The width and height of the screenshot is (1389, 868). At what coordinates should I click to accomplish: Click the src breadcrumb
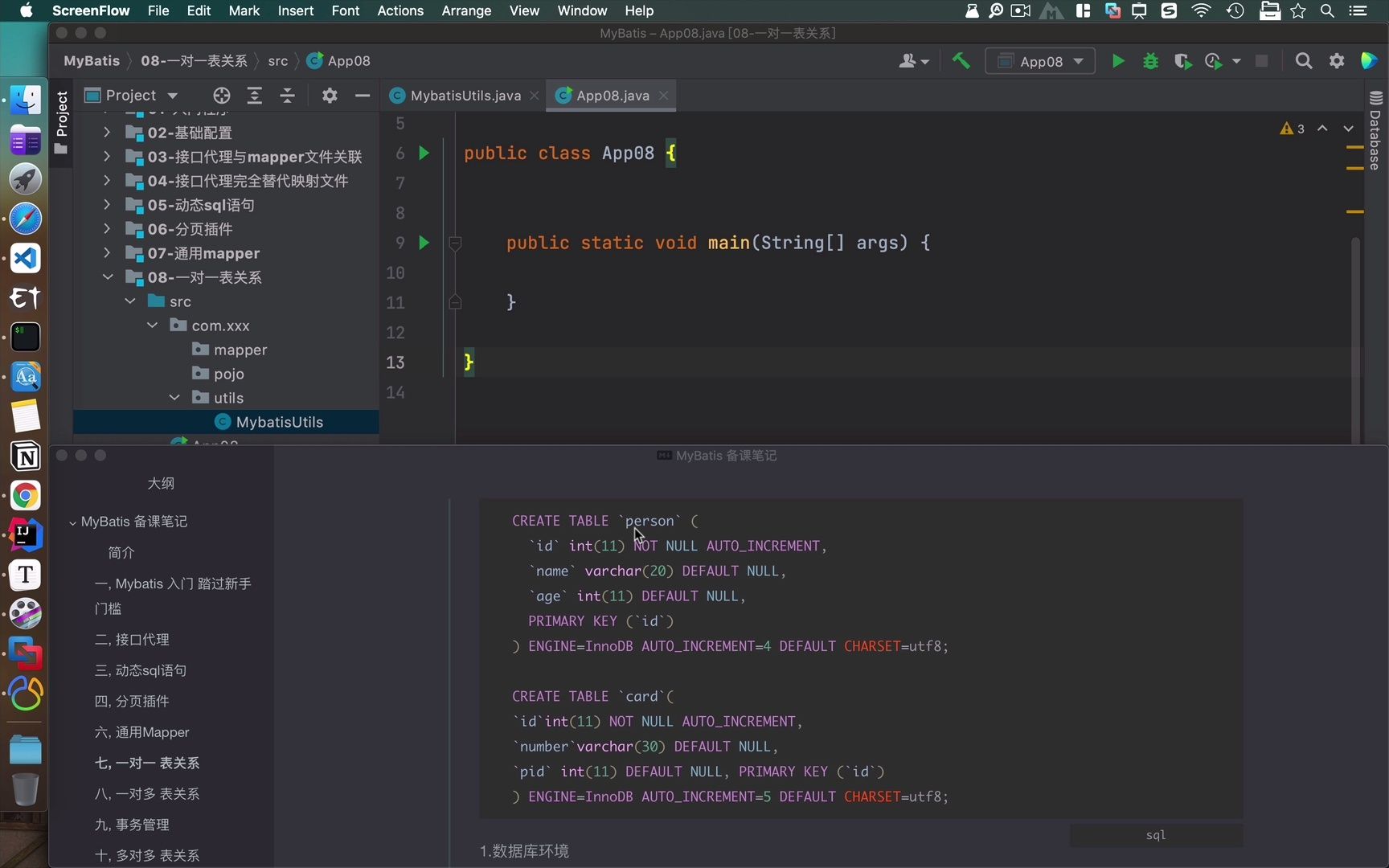[278, 61]
